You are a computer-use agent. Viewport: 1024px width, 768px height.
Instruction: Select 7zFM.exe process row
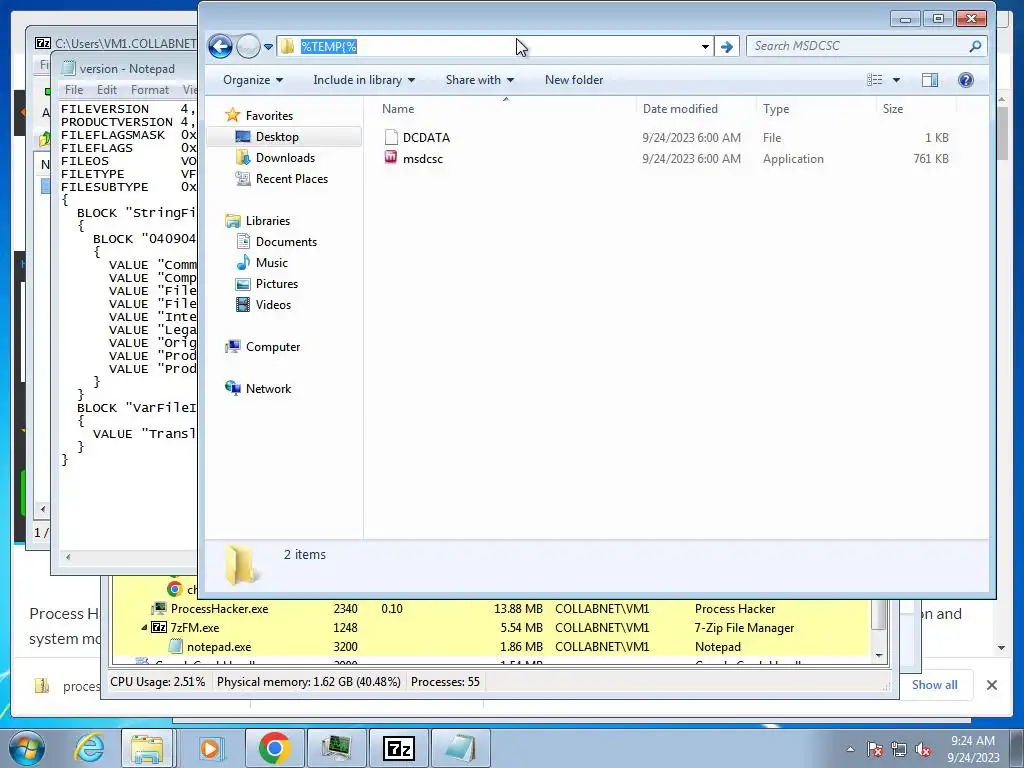[x=491, y=628]
